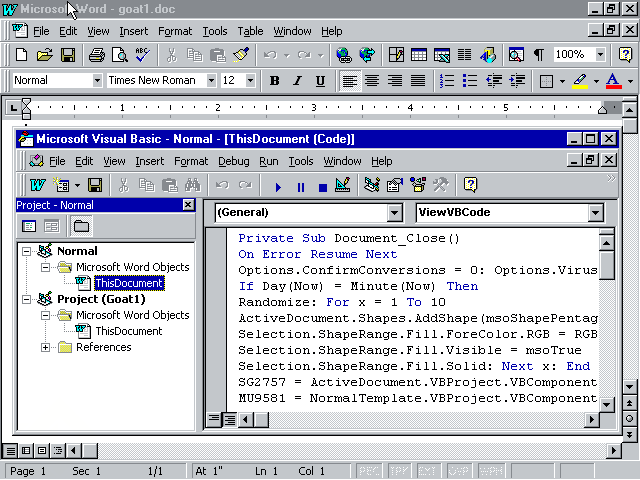Toggle Italic formatting

click(298, 81)
